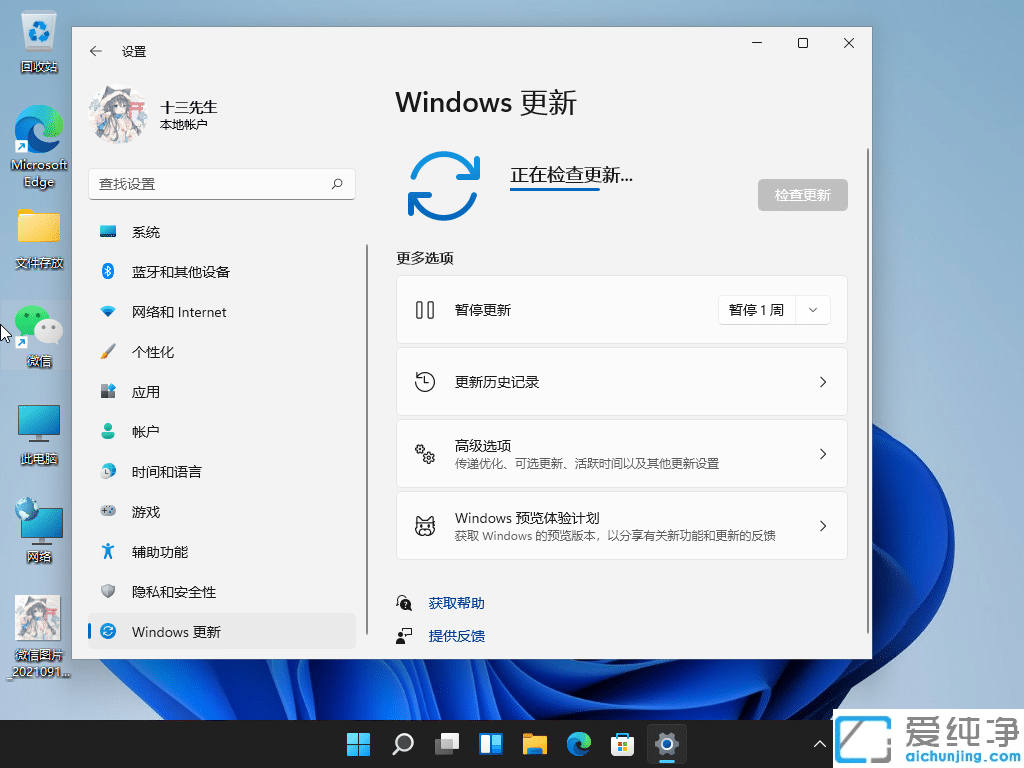
Task: Click the 提供反馈 link
Action: point(456,635)
